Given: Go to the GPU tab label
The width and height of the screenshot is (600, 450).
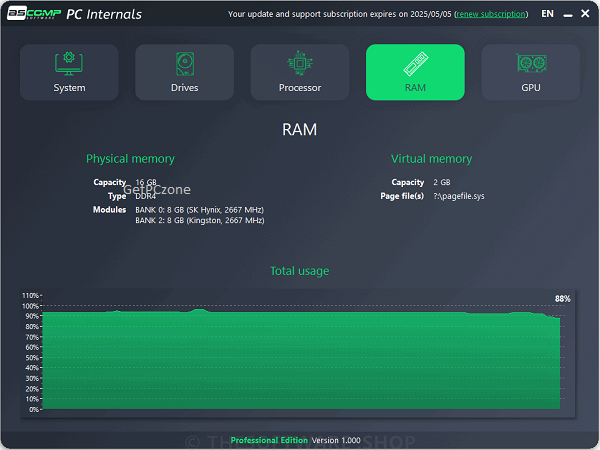Looking at the screenshot, I should (530, 88).
